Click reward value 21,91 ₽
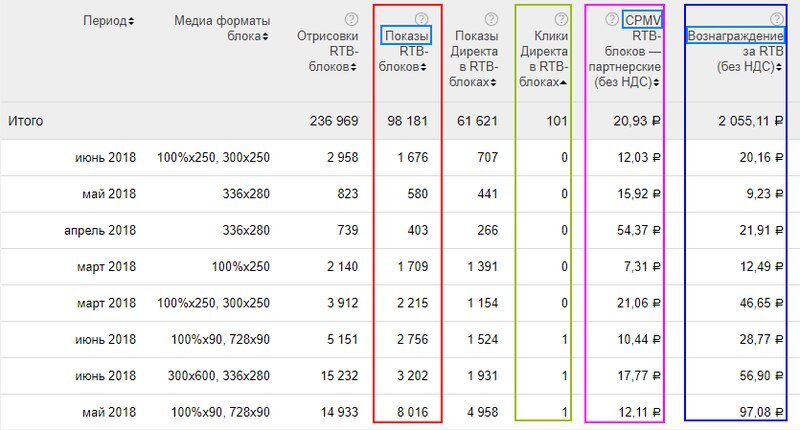The image size is (800, 430). point(762,230)
